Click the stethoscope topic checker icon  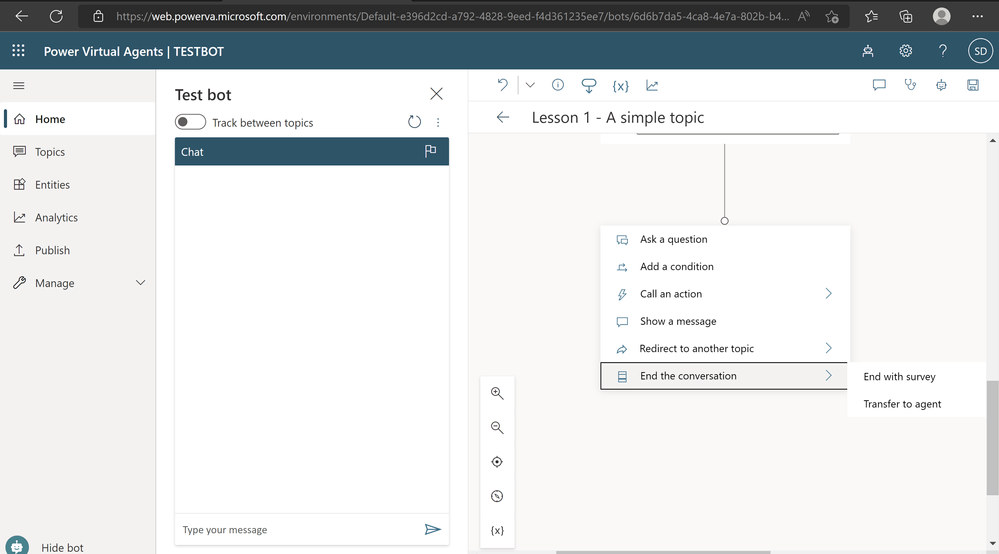coord(910,85)
